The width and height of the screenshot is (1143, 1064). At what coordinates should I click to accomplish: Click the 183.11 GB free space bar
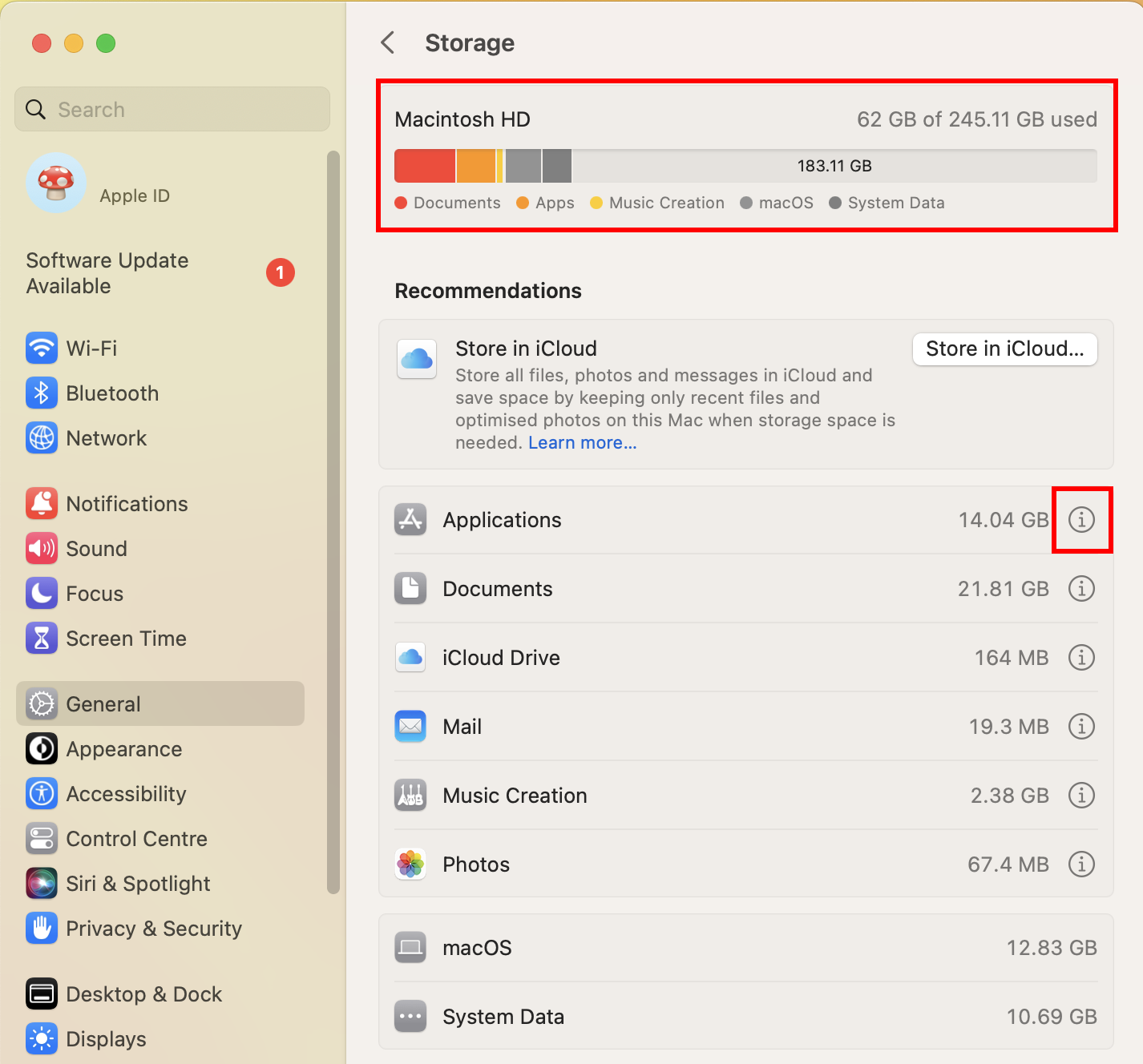point(834,166)
